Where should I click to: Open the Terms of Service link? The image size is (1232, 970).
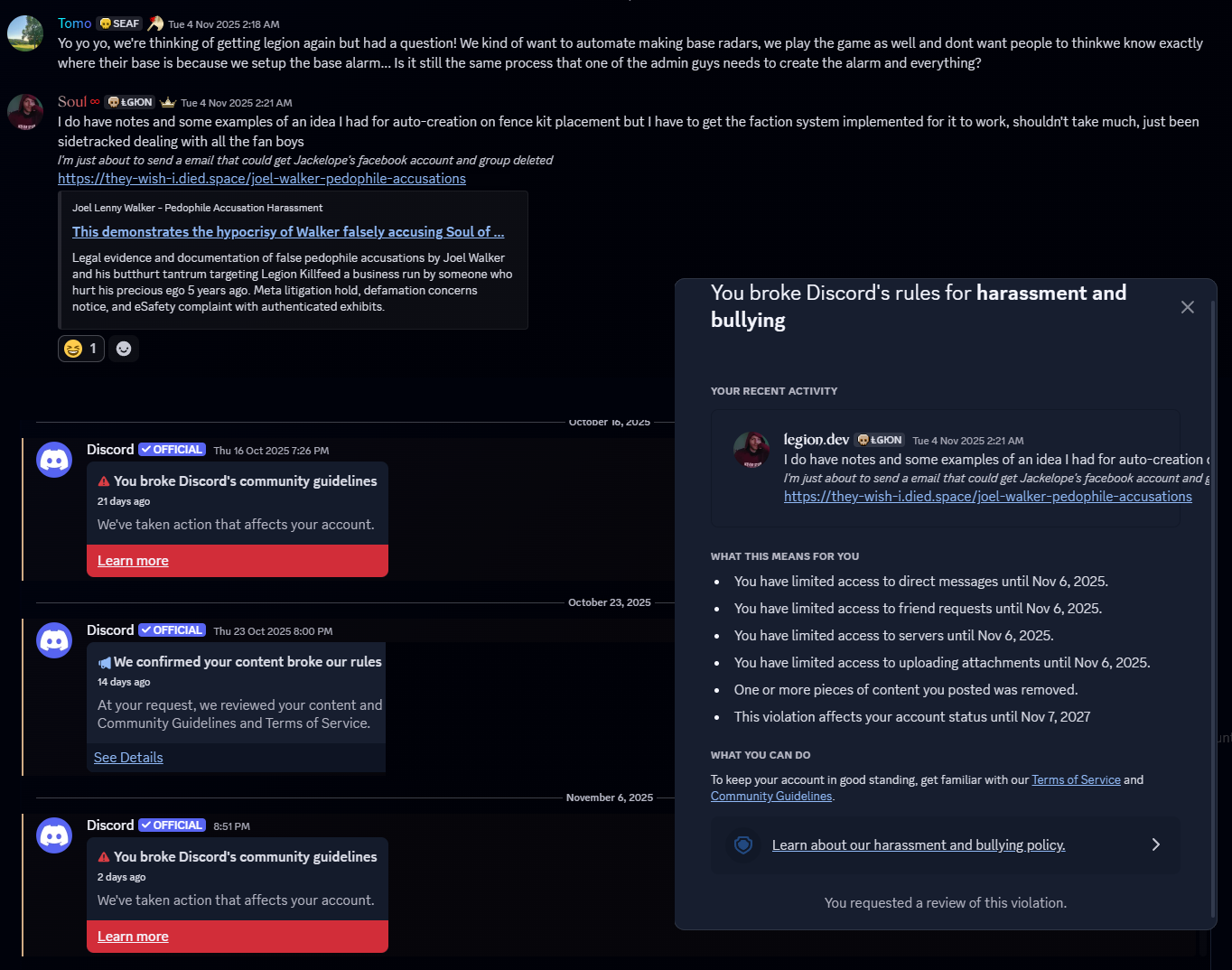[1076, 779]
